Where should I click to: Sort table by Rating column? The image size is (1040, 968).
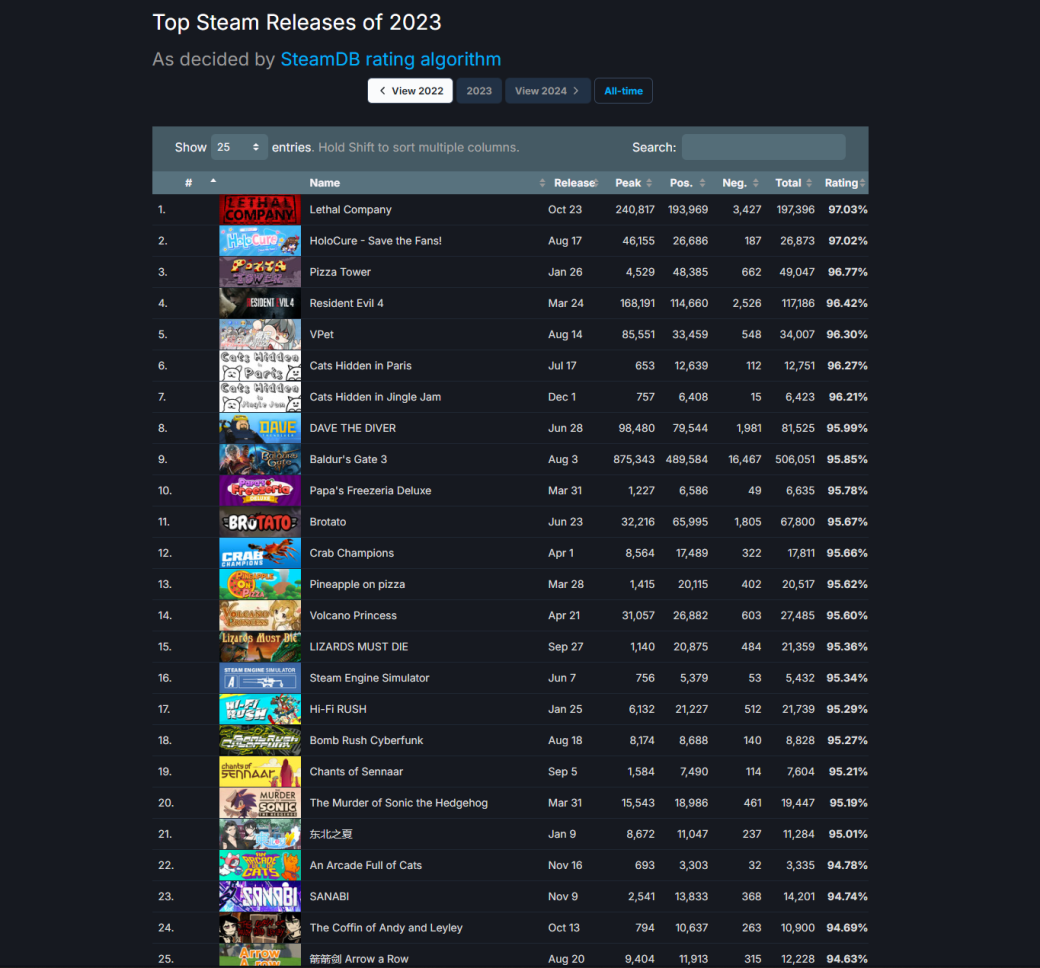click(x=841, y=182)
